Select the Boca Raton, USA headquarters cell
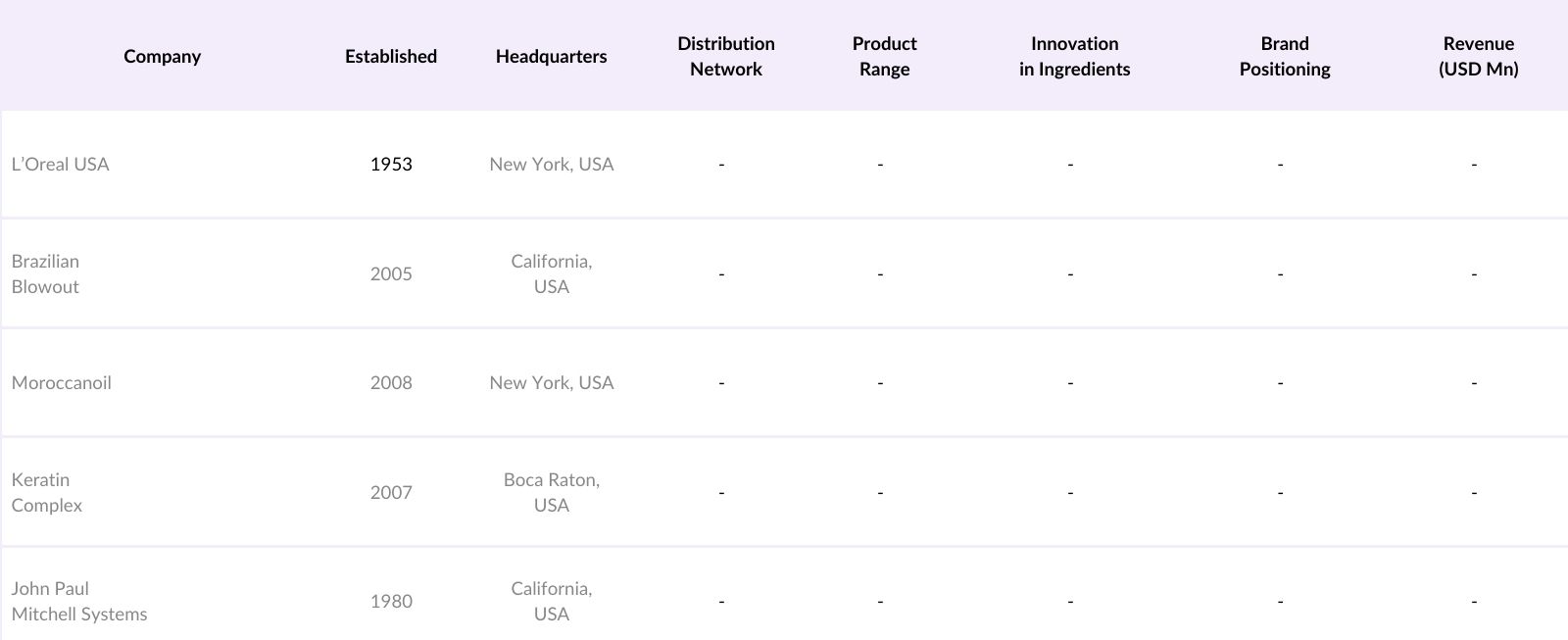This screenshot has width=1568, height=640. (552, 493)
